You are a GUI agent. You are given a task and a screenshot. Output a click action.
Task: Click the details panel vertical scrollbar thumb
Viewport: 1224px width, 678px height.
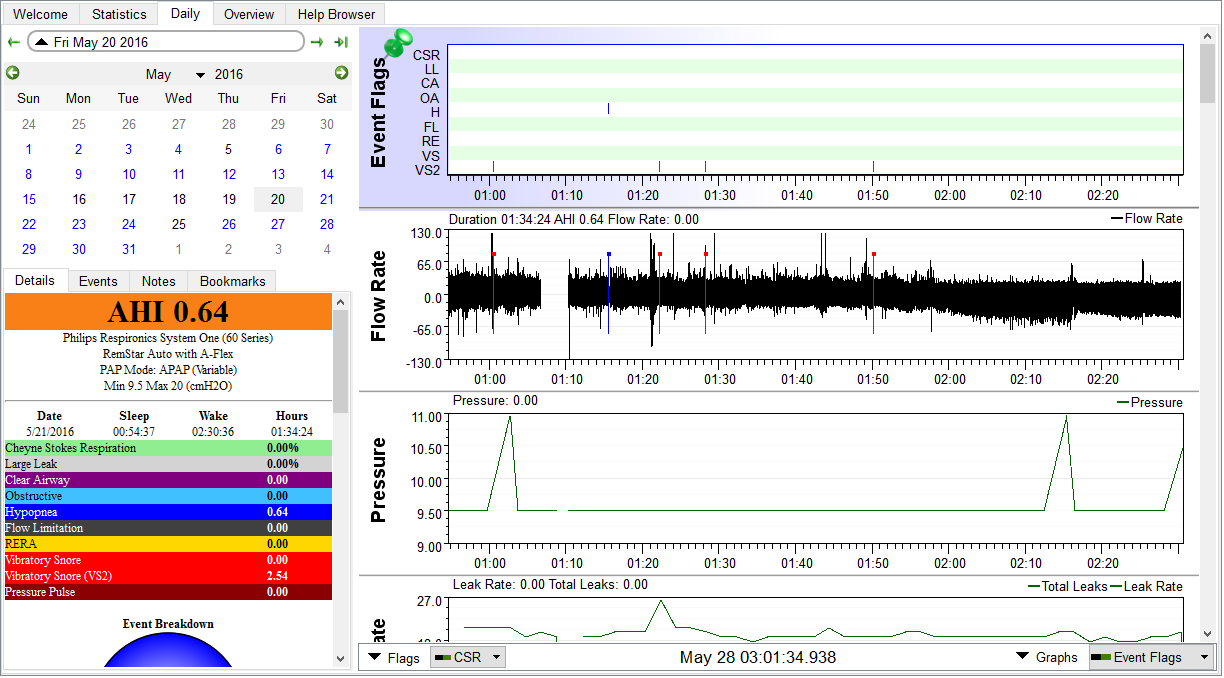coord(341,361)
